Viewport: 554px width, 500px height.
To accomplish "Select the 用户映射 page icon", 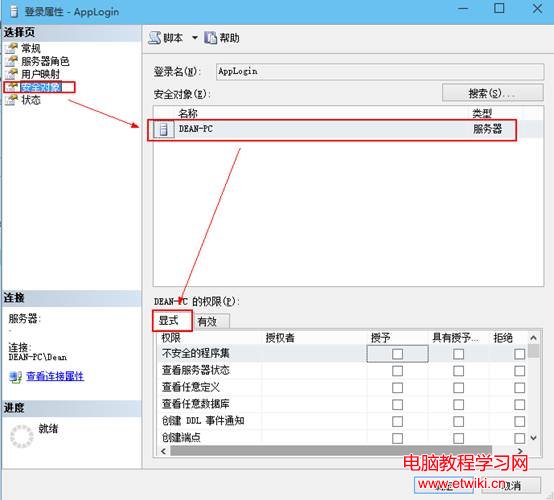I will 12,74.
